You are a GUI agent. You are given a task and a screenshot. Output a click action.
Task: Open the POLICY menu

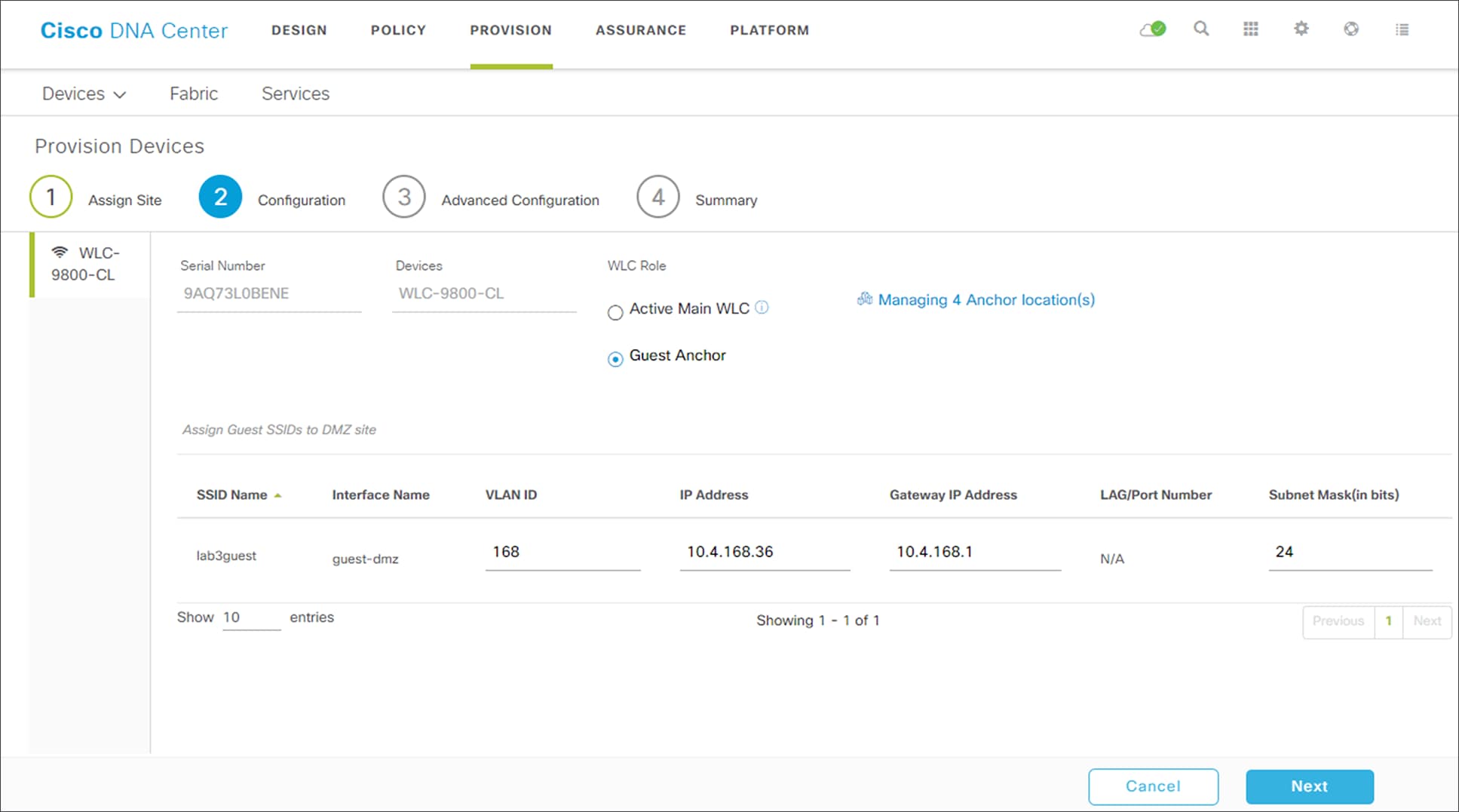[x=398, y=30]
